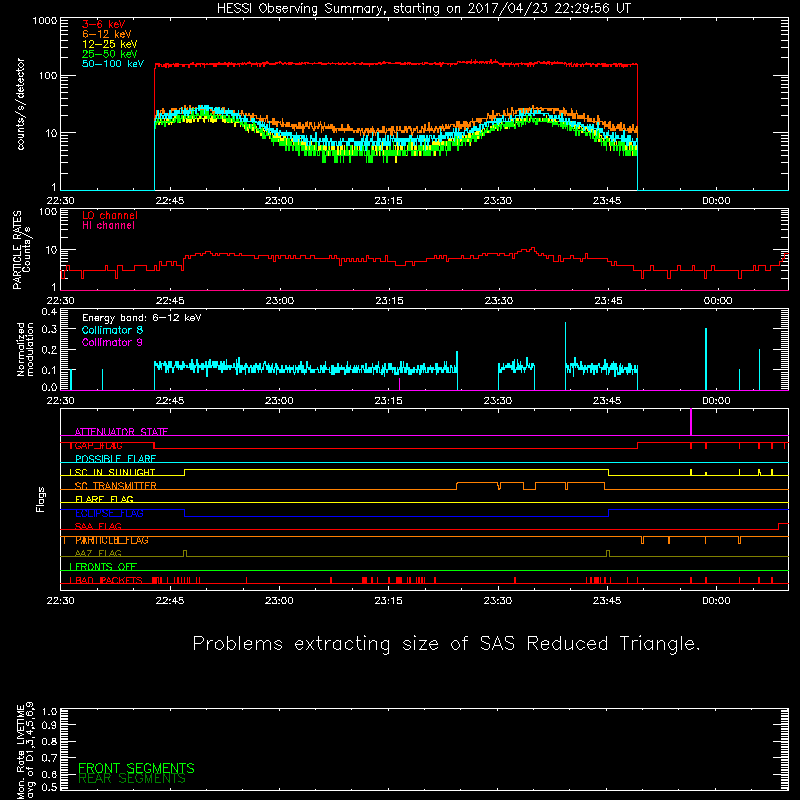The image size is (800, 800).
Task: Click the GAP_FLAG label
Action: point(98,445)
